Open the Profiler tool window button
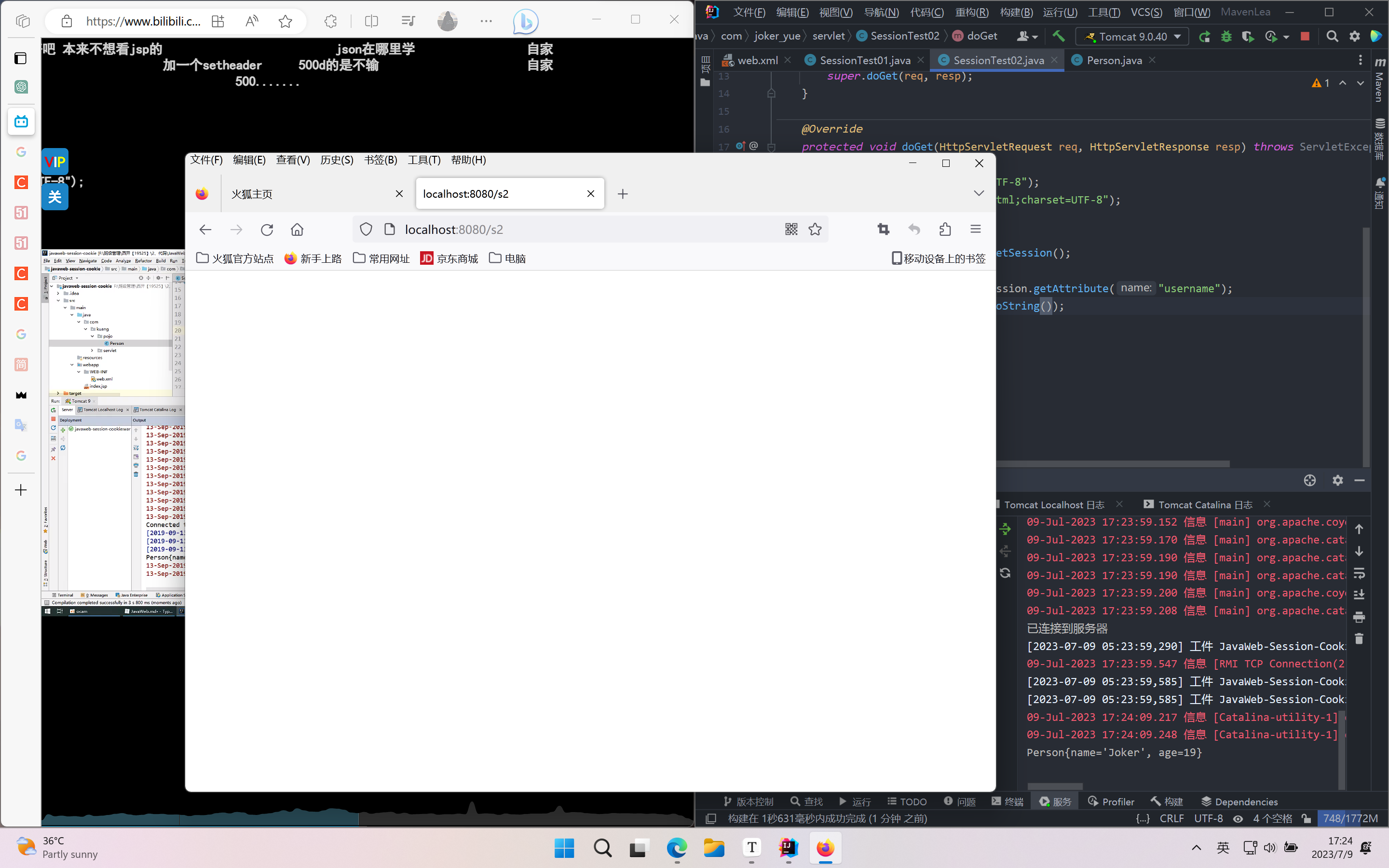Image resolution: width=1389 pixels, height=868 pixels. pos(1111,802)
